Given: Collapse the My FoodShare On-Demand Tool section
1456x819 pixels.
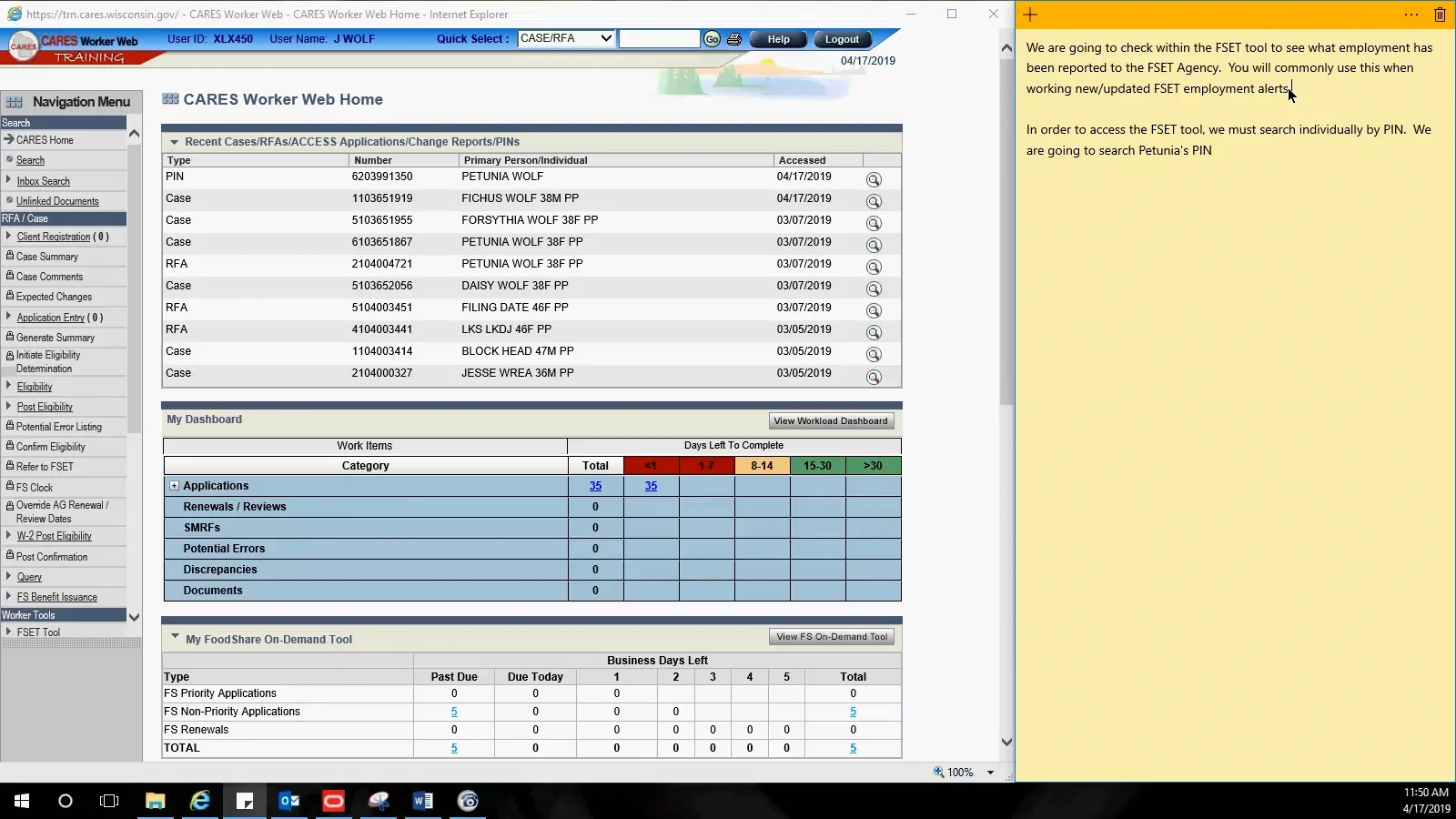Looking at the screenshot, I should click(175, 639).
